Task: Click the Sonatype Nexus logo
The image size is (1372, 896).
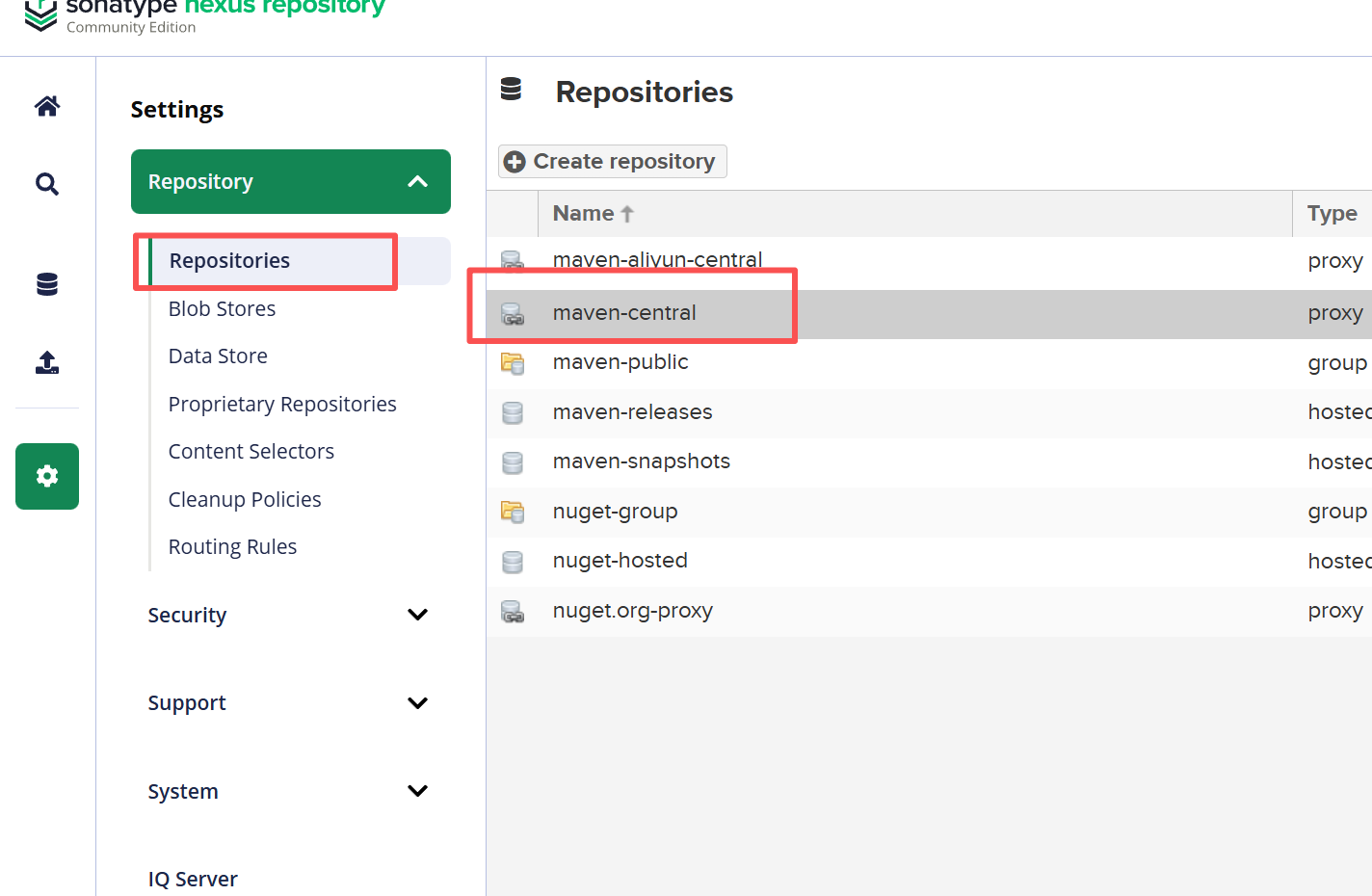Action: (40, 14)
